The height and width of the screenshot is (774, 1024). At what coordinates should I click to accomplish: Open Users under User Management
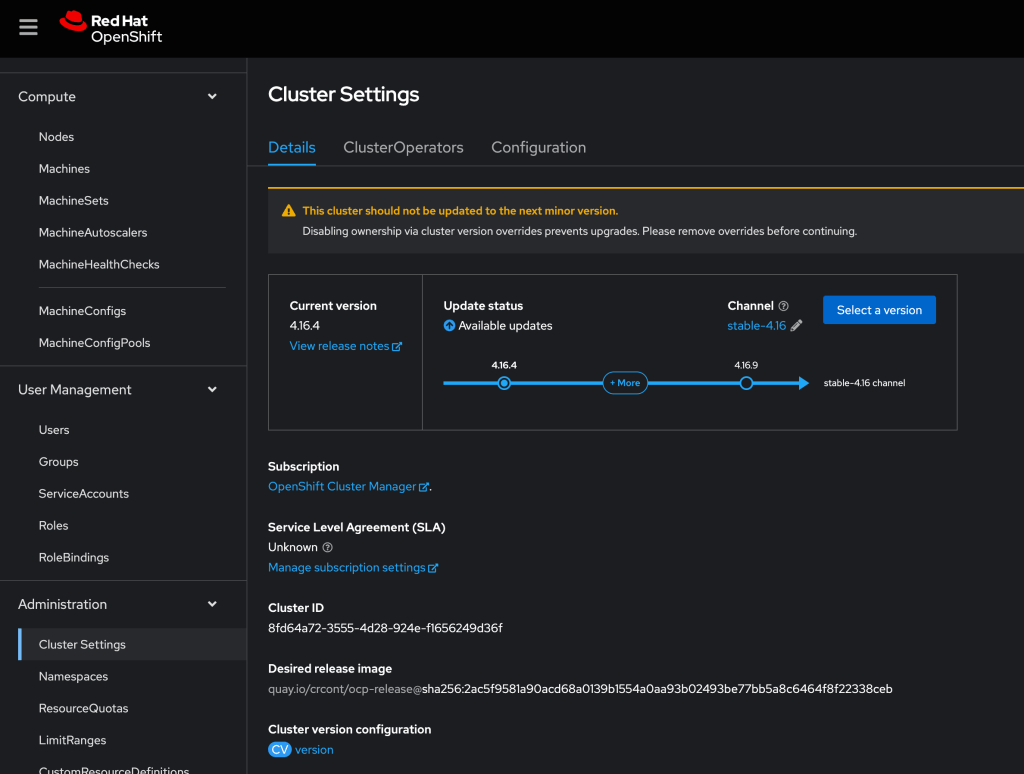click(54, 430)
